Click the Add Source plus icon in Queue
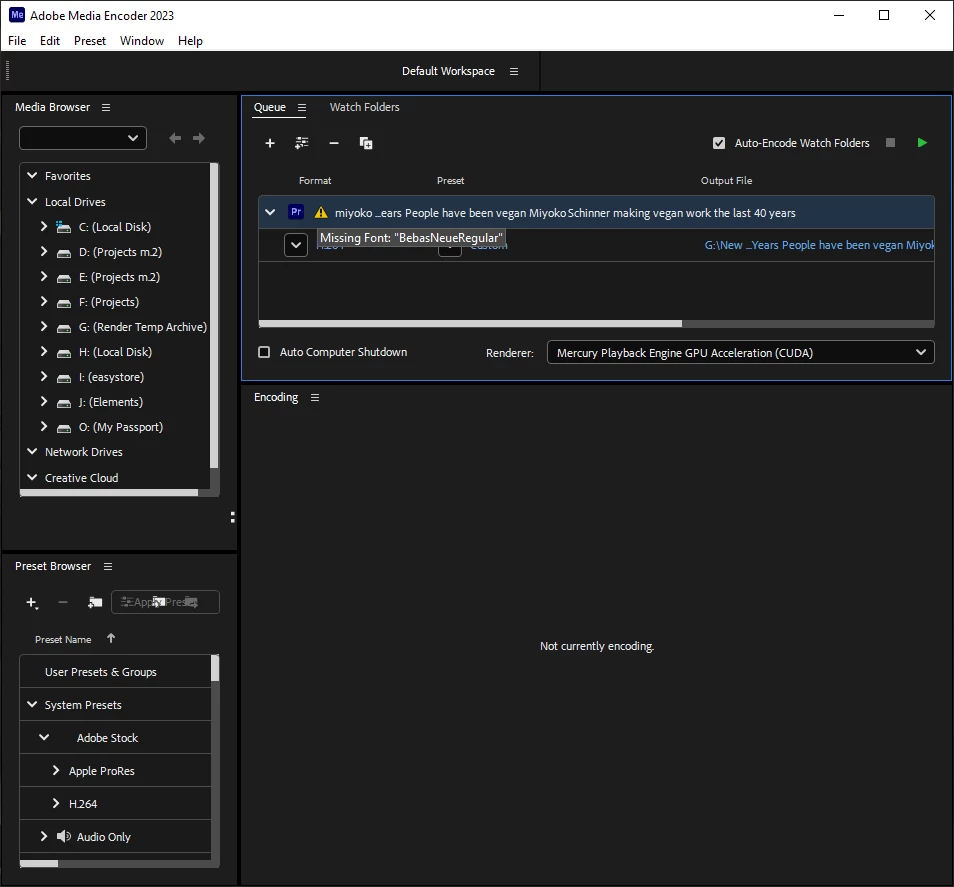Screen dimensions: 954x887 click(270, 143)
